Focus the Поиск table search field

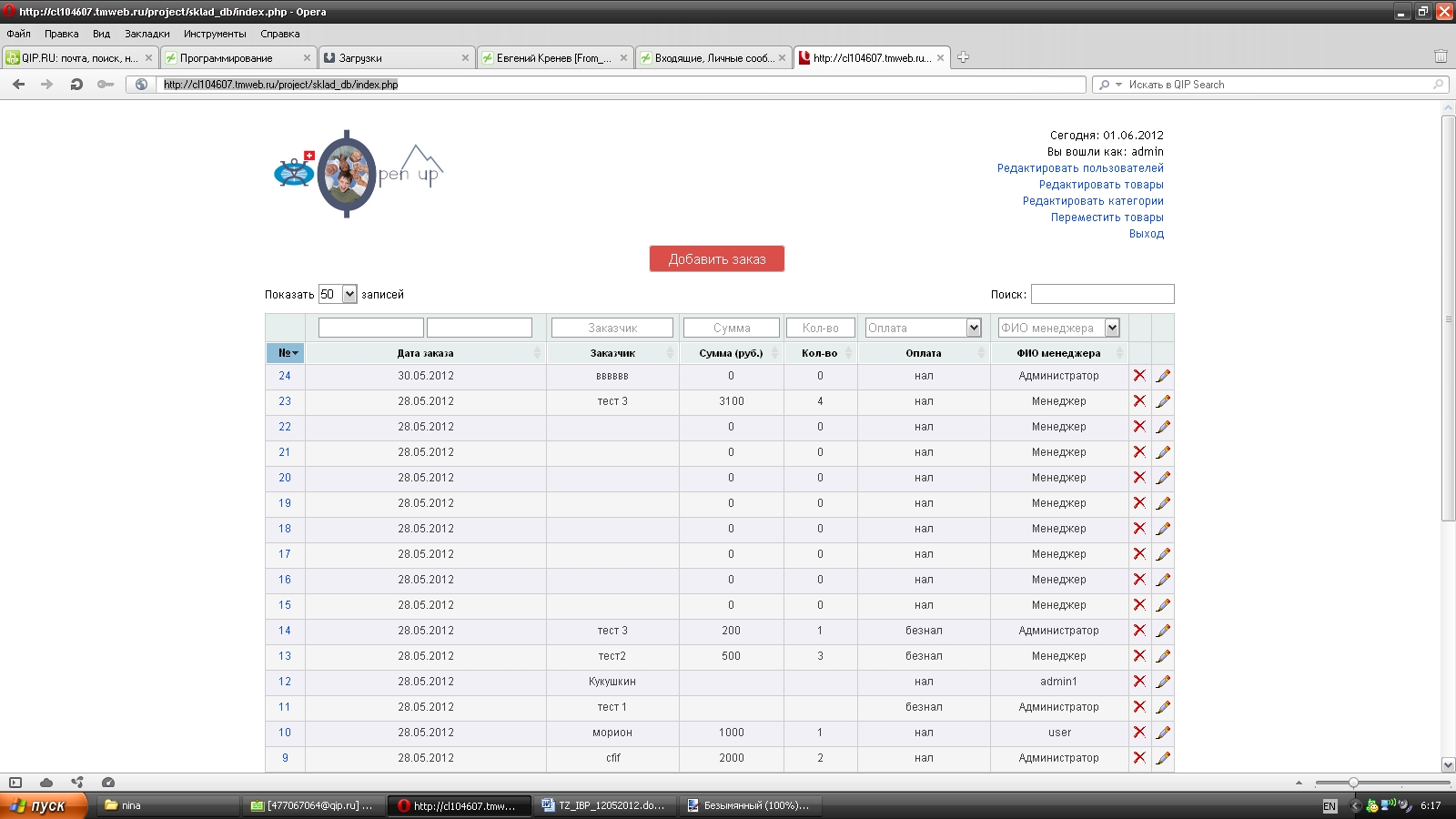click(x=1102, y=294)
